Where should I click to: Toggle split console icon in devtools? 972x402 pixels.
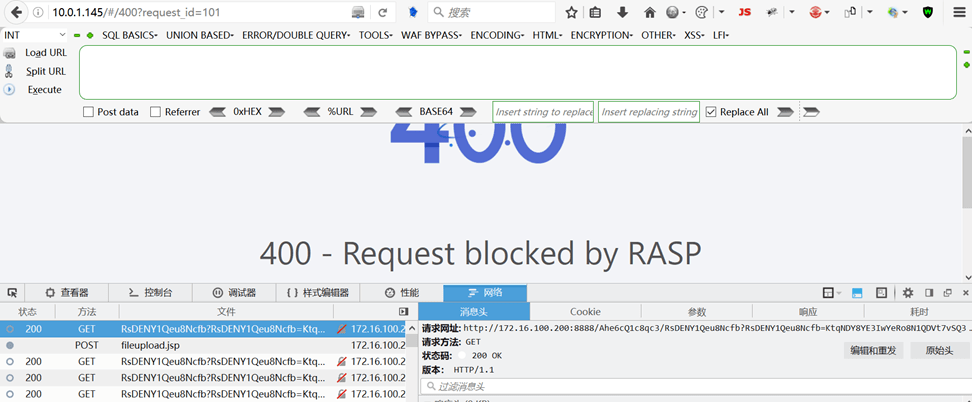[x=857, y=293]
